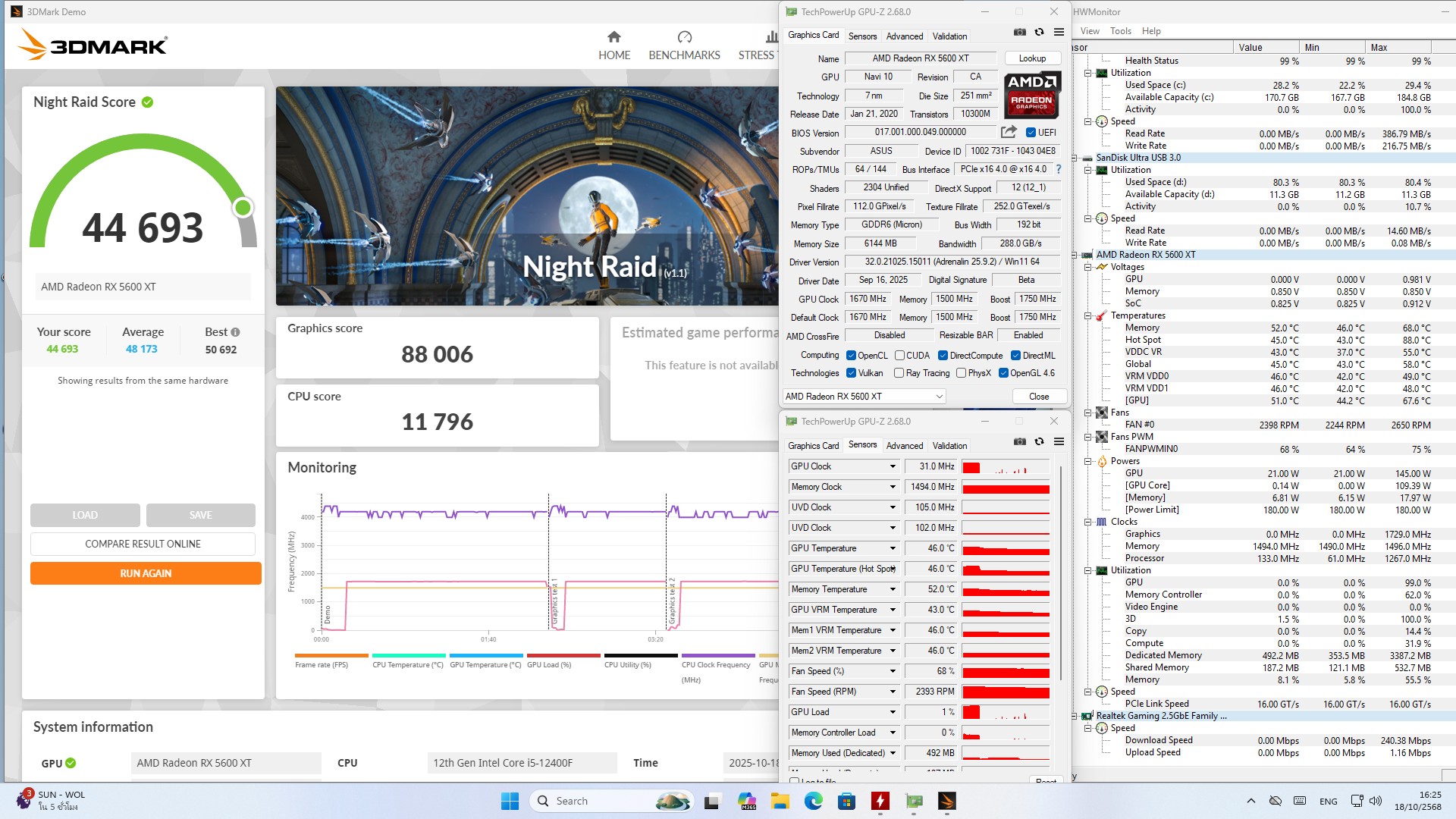This screenshot has height=819, width=1456.
Task: Click the Bus Interface question mark icon
Action: (1059, 169)
